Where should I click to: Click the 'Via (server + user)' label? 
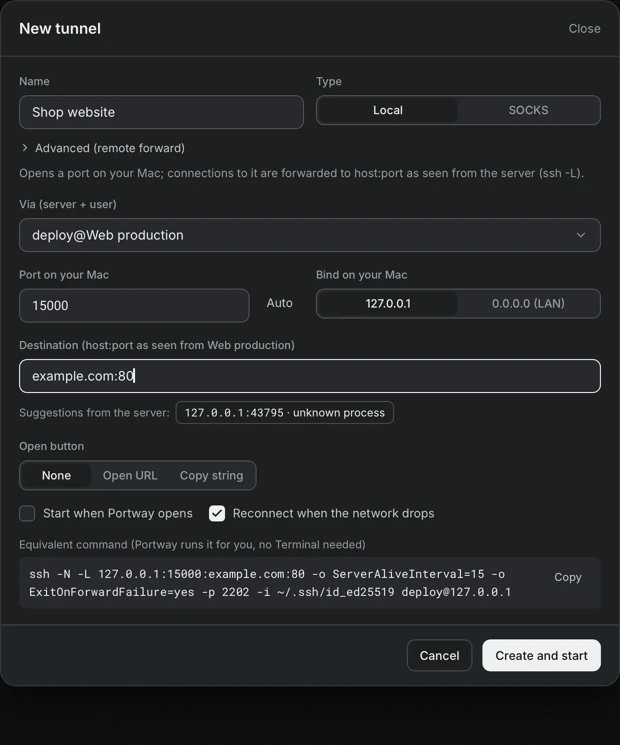[x=68, y=204]
